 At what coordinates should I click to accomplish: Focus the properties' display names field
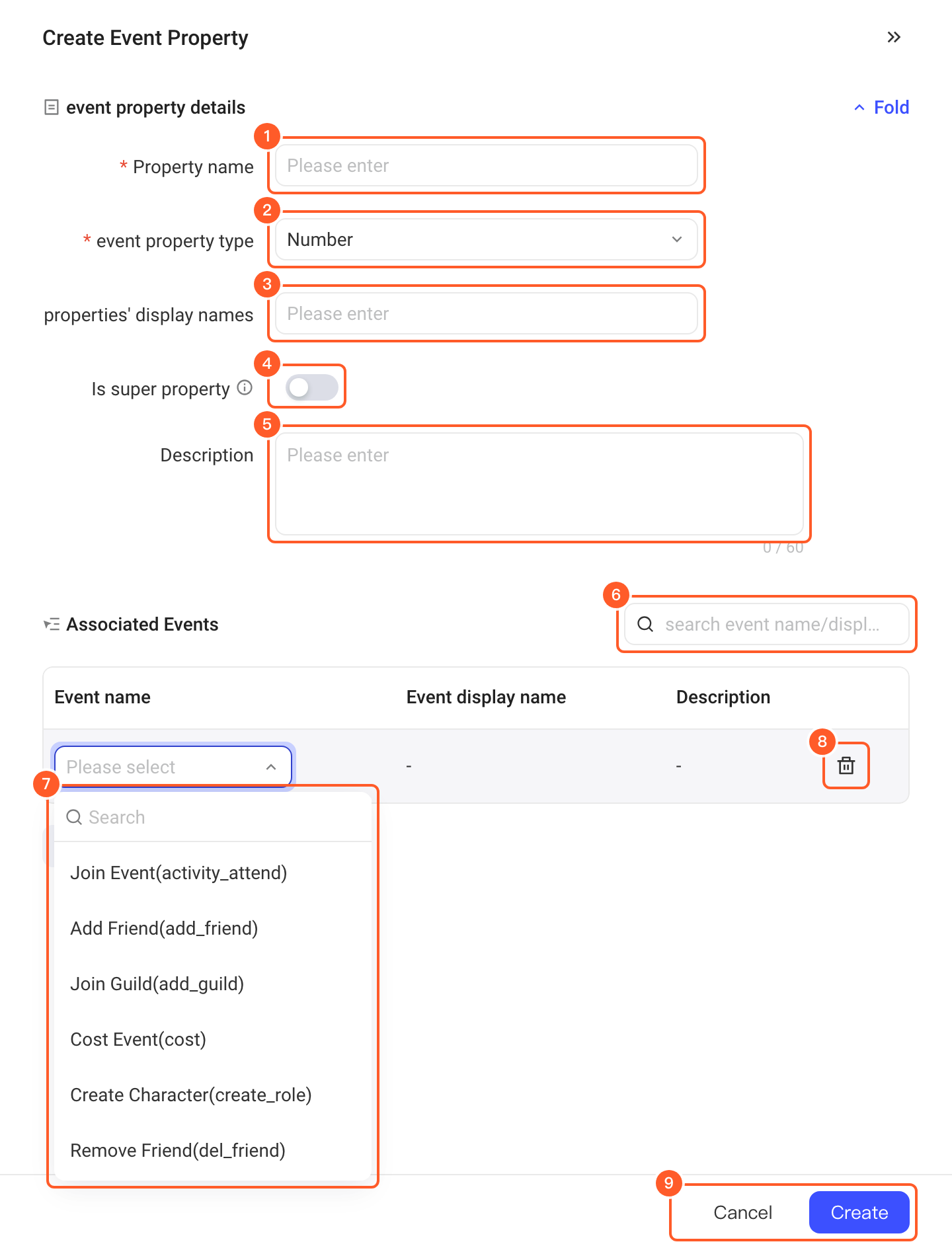[487, 313]
